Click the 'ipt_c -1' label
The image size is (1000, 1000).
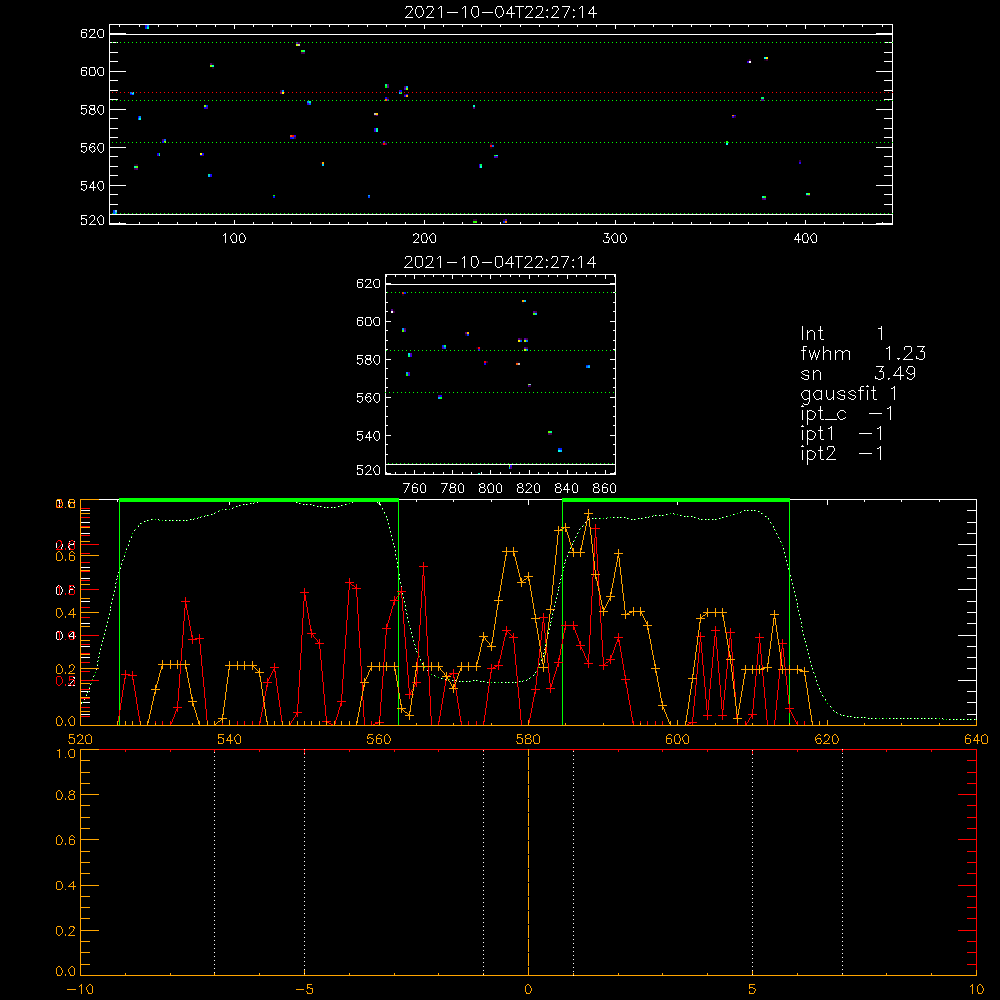(x=847, y=414)
